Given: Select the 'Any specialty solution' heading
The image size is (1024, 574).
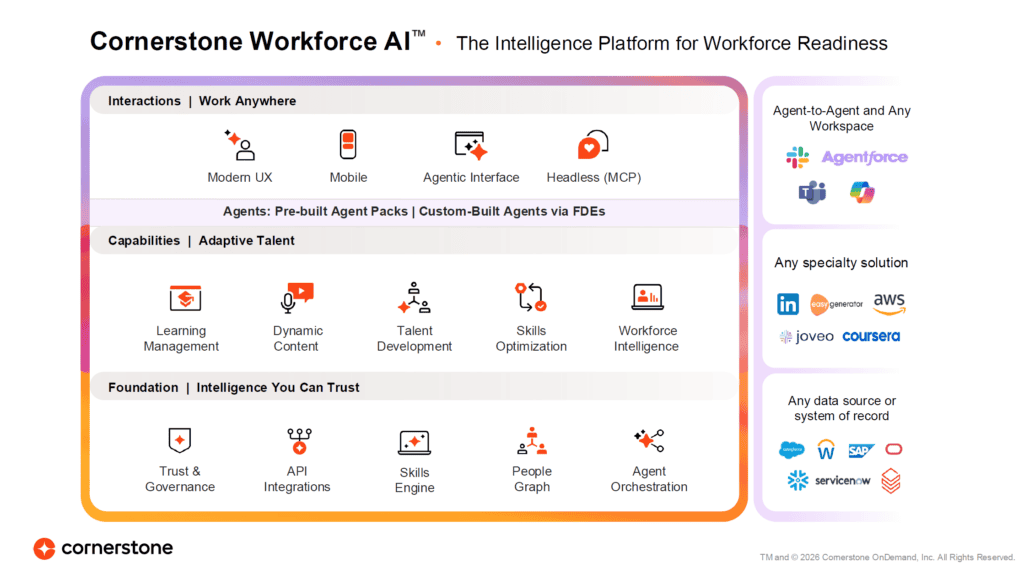Looking at the screenshot, I should pyautogui.click(x=841, y=263).
